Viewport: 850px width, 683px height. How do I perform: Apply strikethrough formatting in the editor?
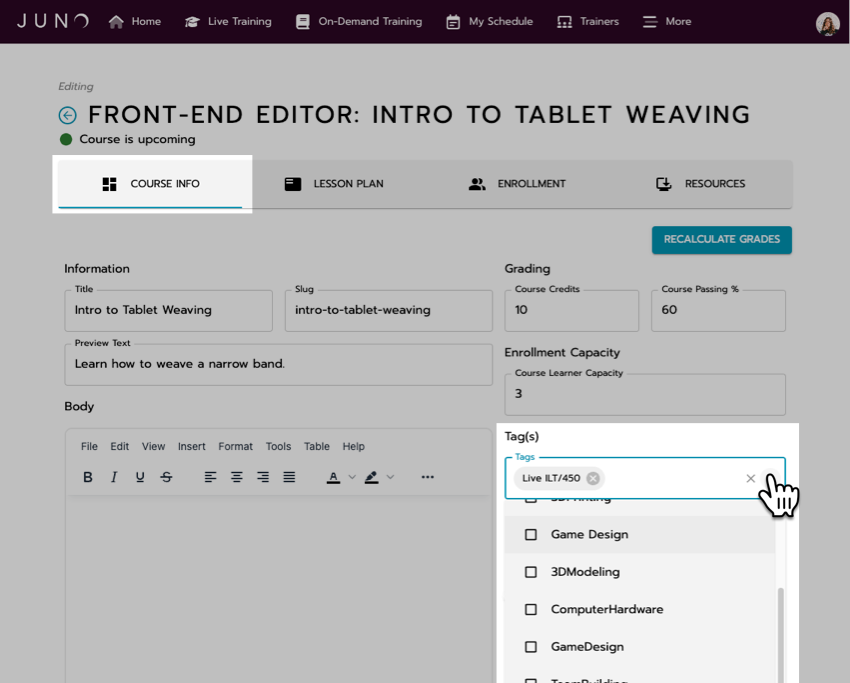[166, 477]
